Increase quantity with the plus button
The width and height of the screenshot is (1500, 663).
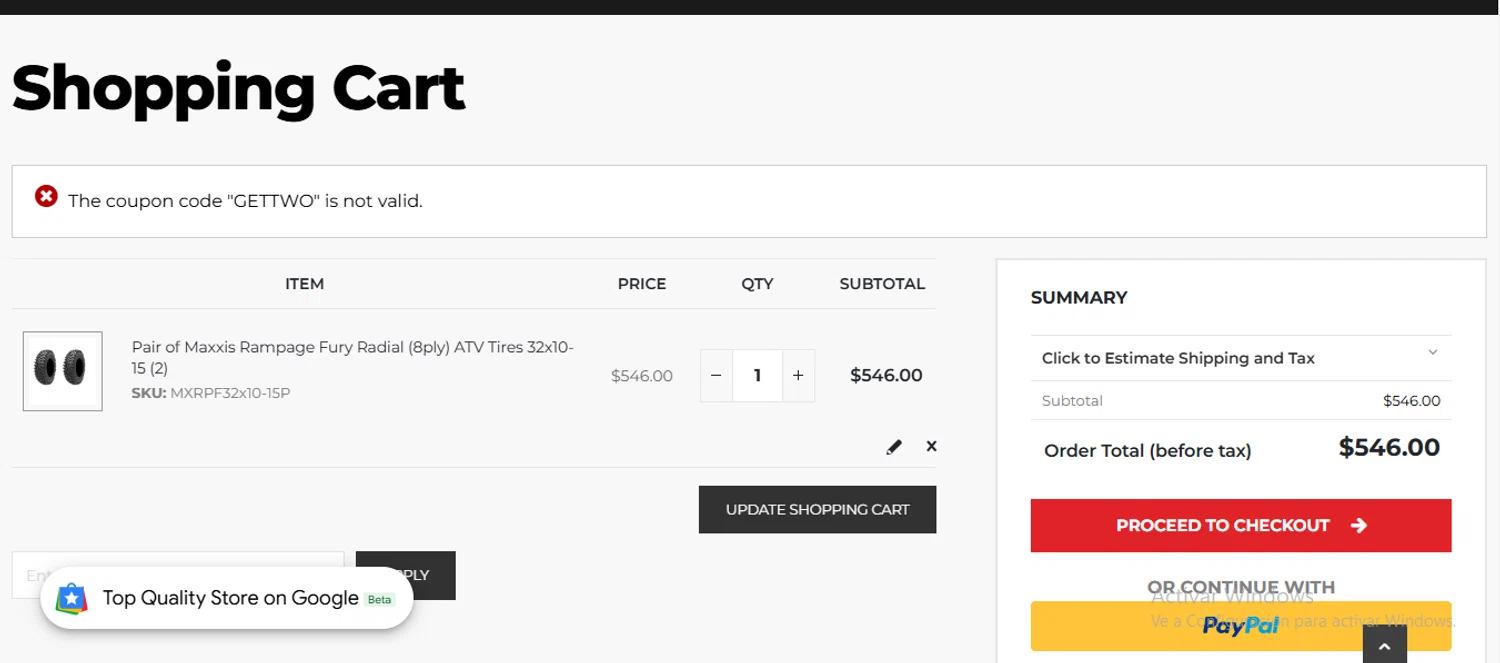[x=798, y=376]
